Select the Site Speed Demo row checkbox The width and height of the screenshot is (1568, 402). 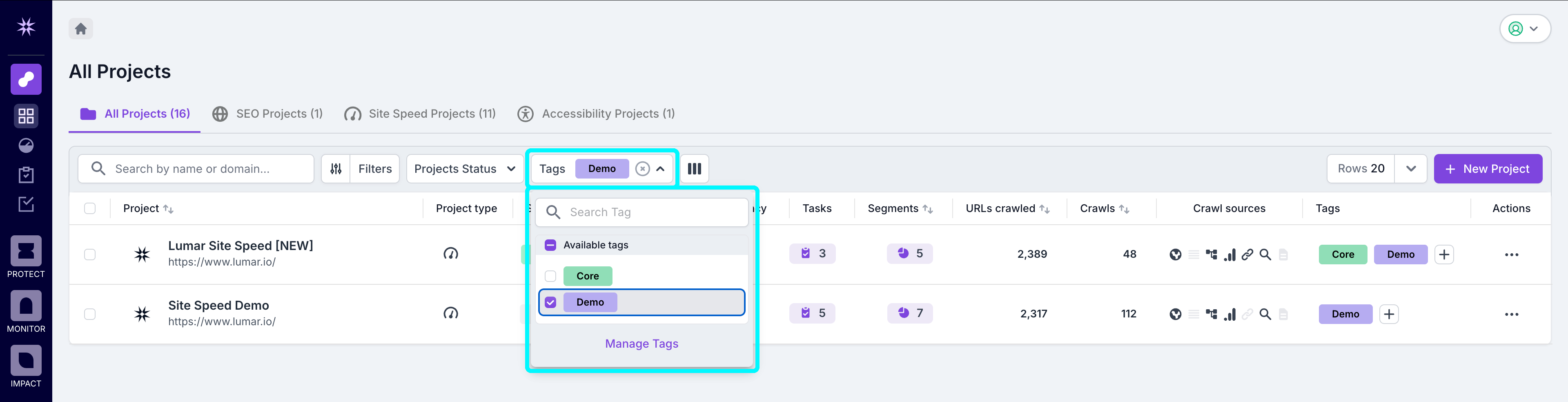click(x=90, y=314)
